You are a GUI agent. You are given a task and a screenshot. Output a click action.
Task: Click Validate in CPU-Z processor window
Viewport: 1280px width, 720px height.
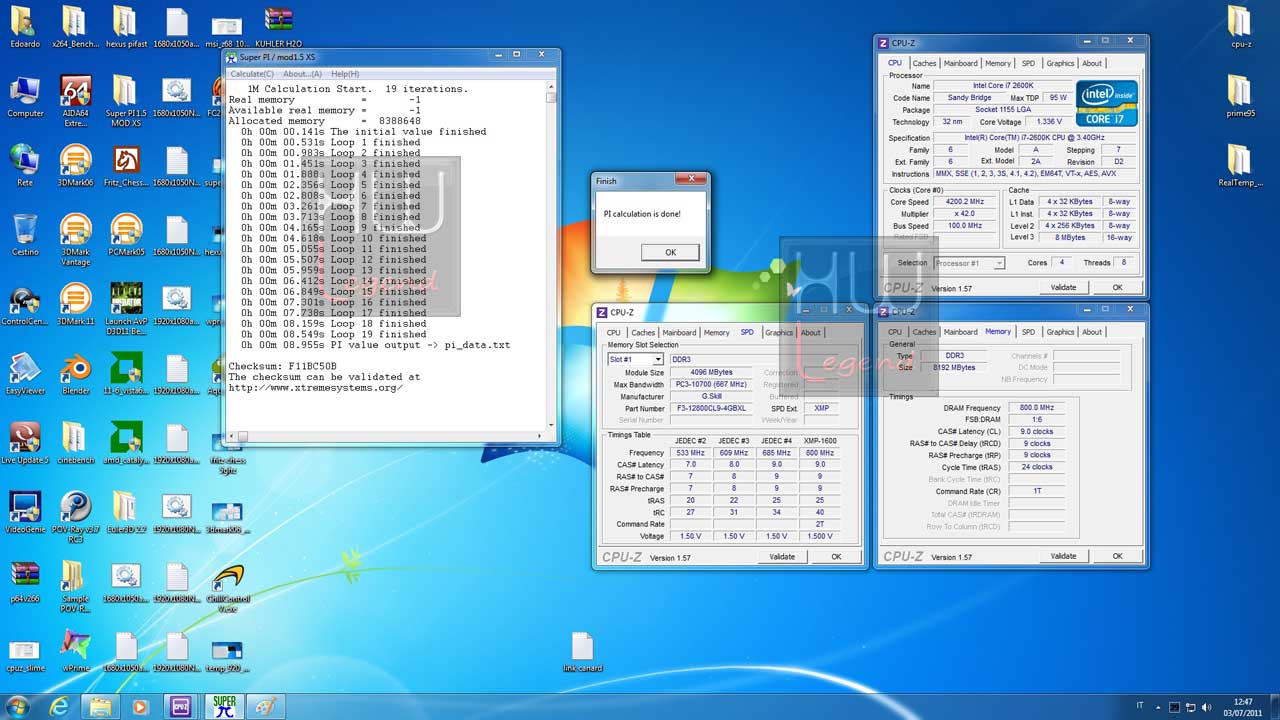click(1063, 287)
